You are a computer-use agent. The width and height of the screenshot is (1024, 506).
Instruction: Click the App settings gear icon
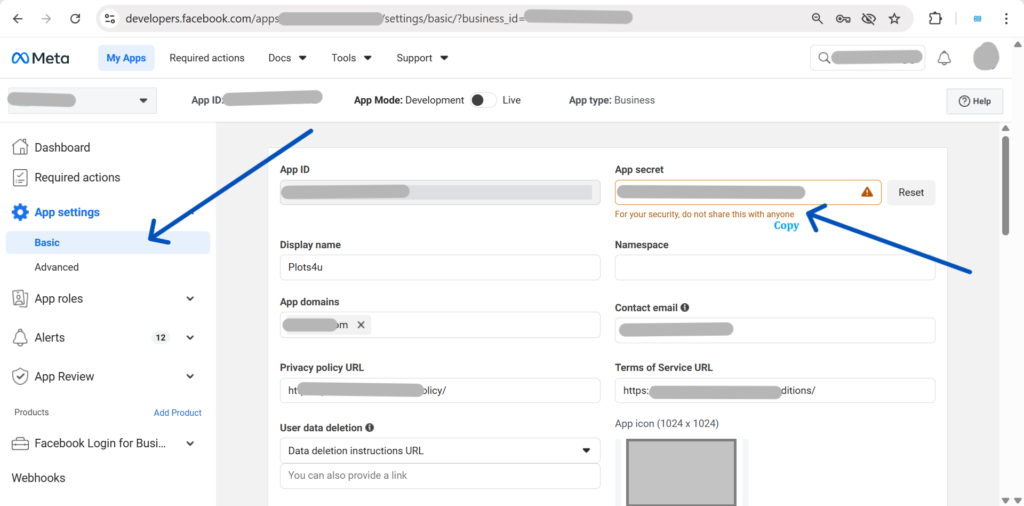tap(20, 212)
